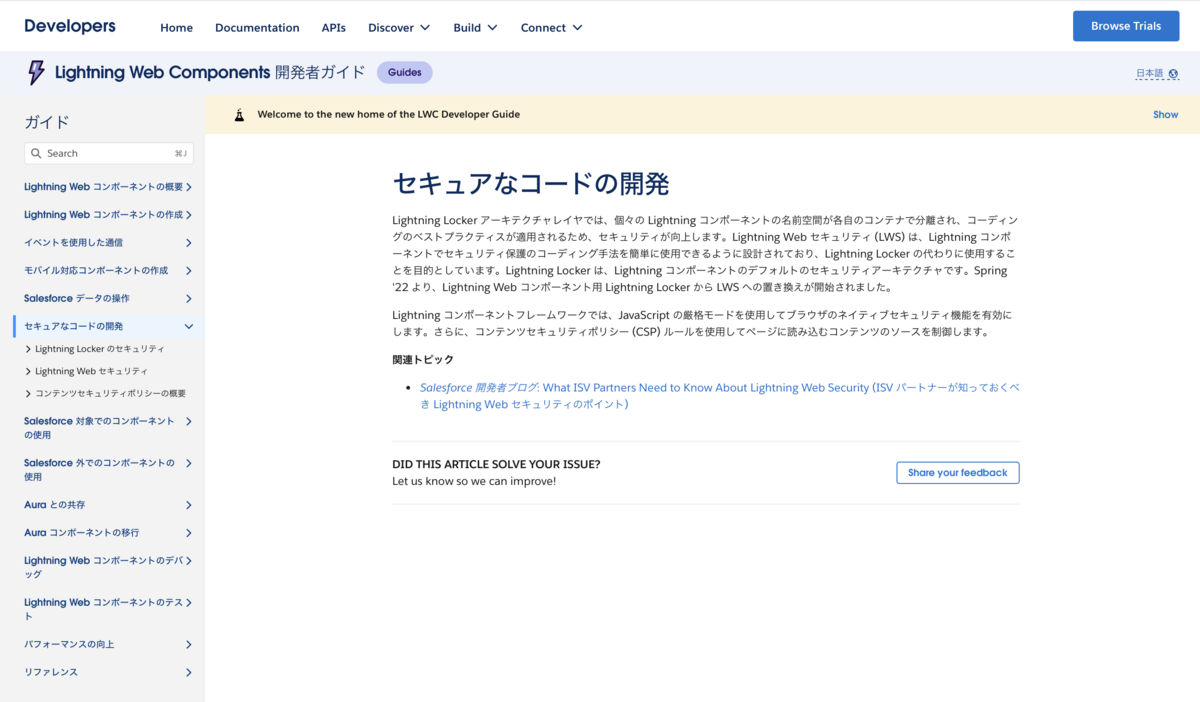Click the セキュアなコードの開発 page heading
This screenshot has width=1200, height=702.
531,184
